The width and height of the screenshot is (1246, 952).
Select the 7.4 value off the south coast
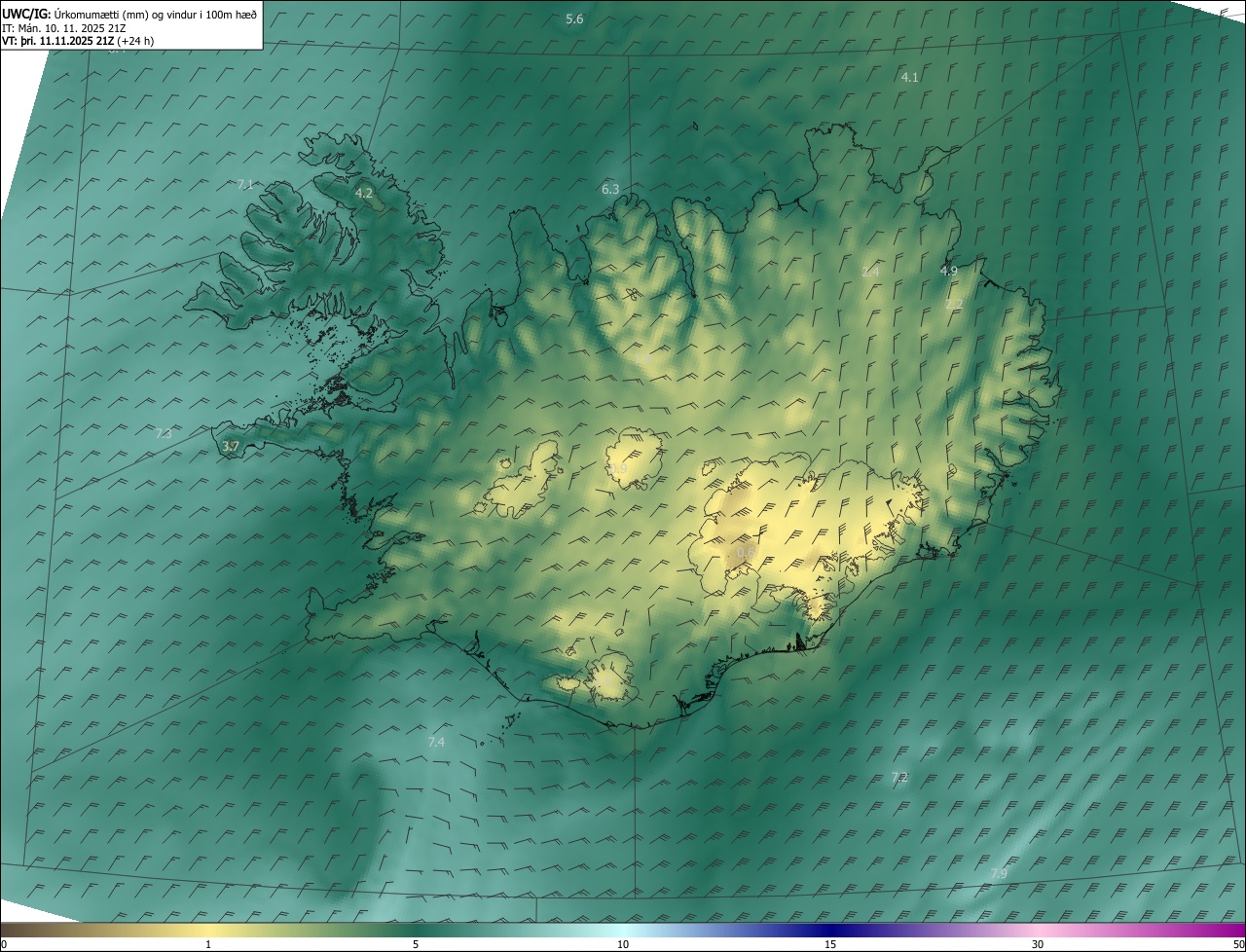436,743
